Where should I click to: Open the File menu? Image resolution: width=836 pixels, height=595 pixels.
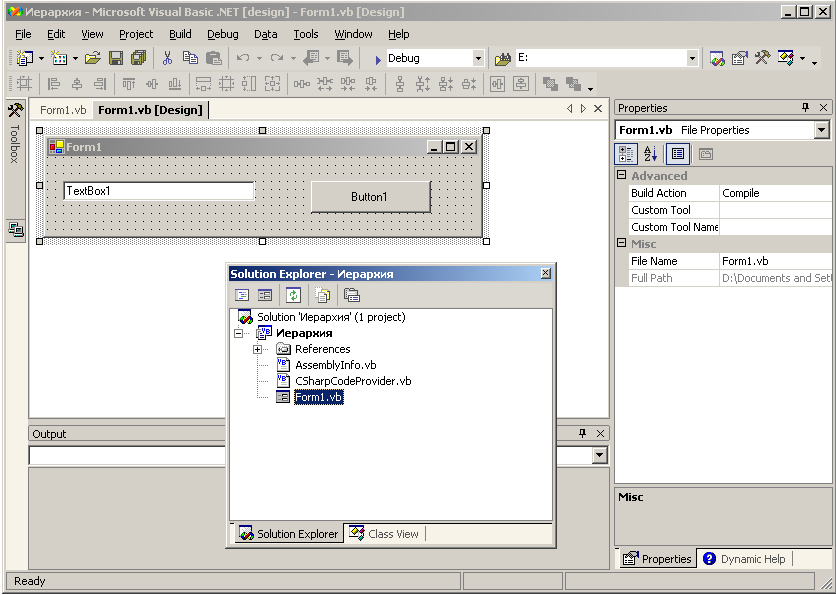(x=23, y=34)
